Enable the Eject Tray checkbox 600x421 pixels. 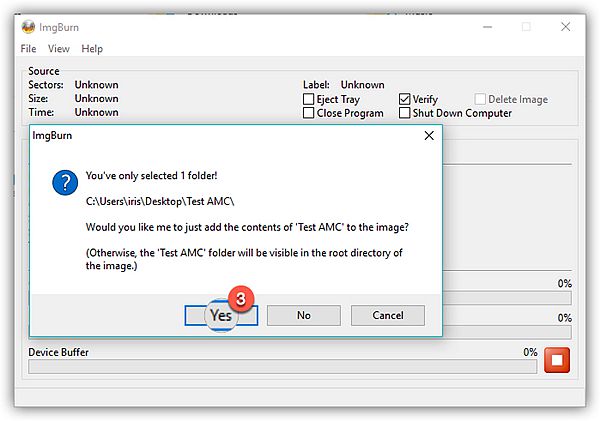[x=309, y=100]
